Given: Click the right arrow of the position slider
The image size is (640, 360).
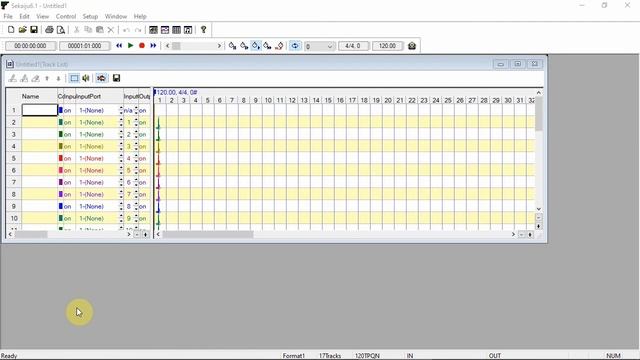Looking at the screenshot, I should point(220,46).
